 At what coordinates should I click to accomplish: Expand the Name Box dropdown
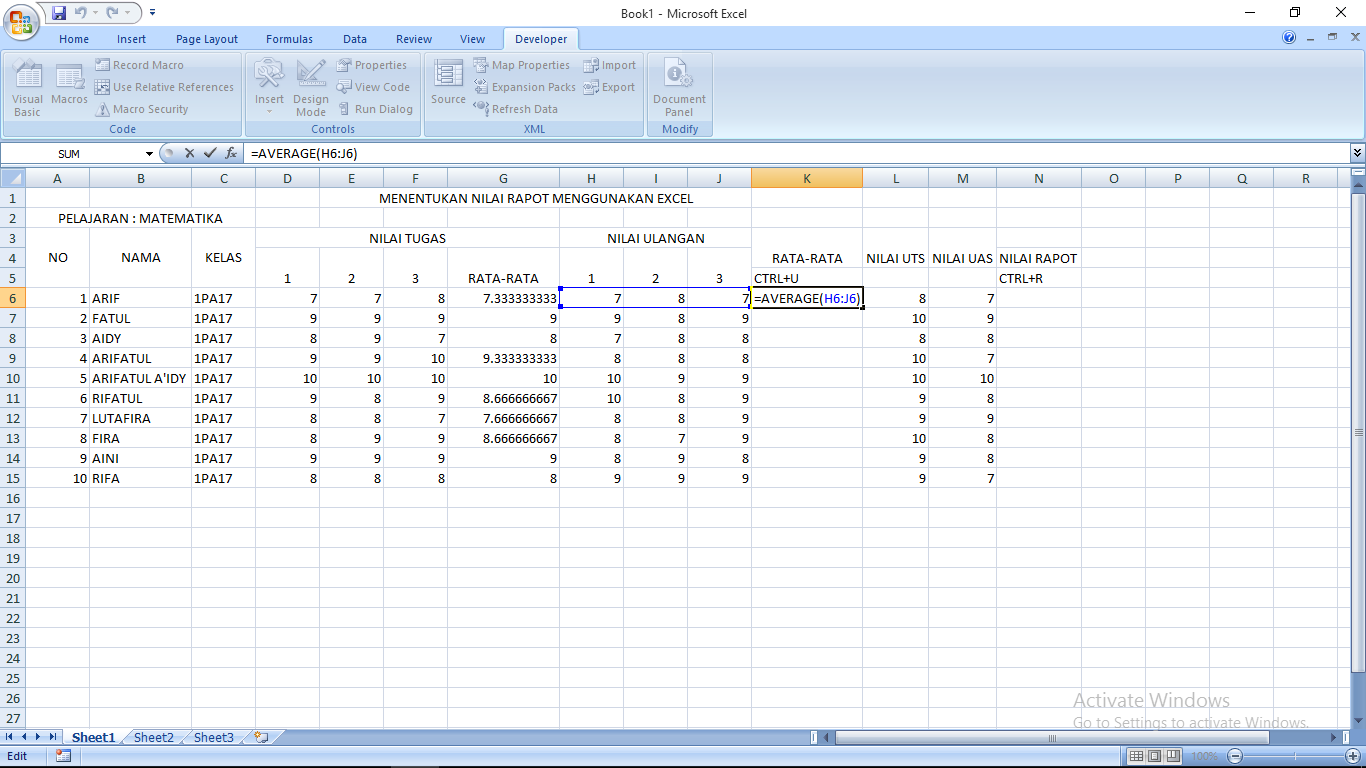click(149, 154)
